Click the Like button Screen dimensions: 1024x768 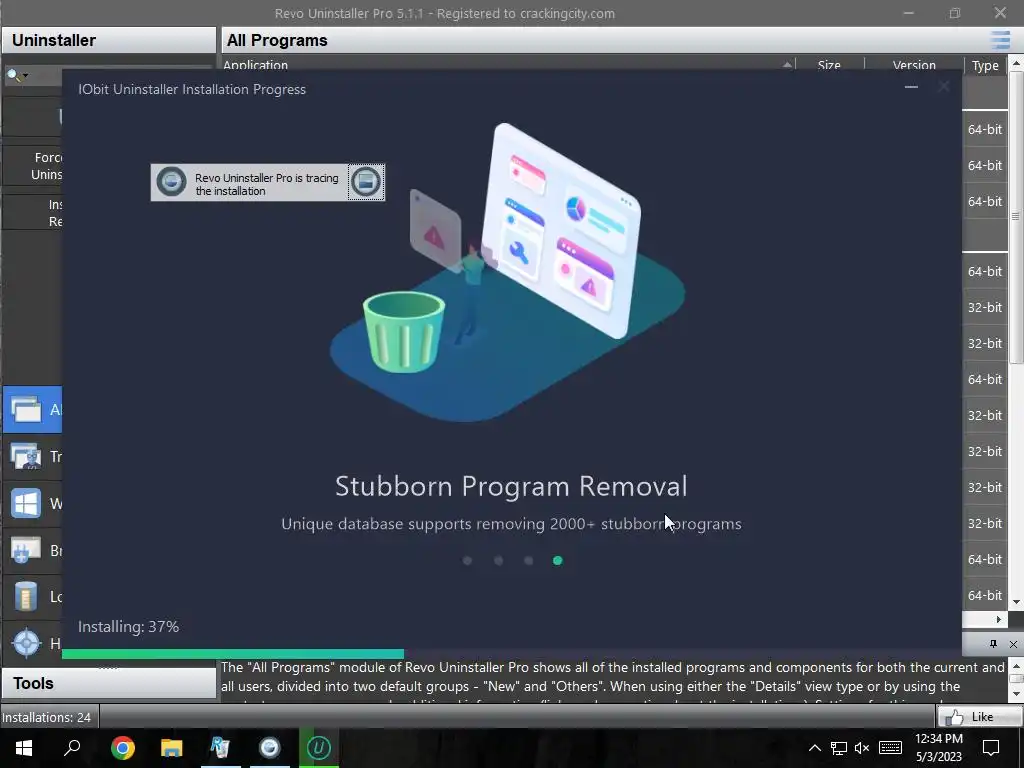pos(980,717)
